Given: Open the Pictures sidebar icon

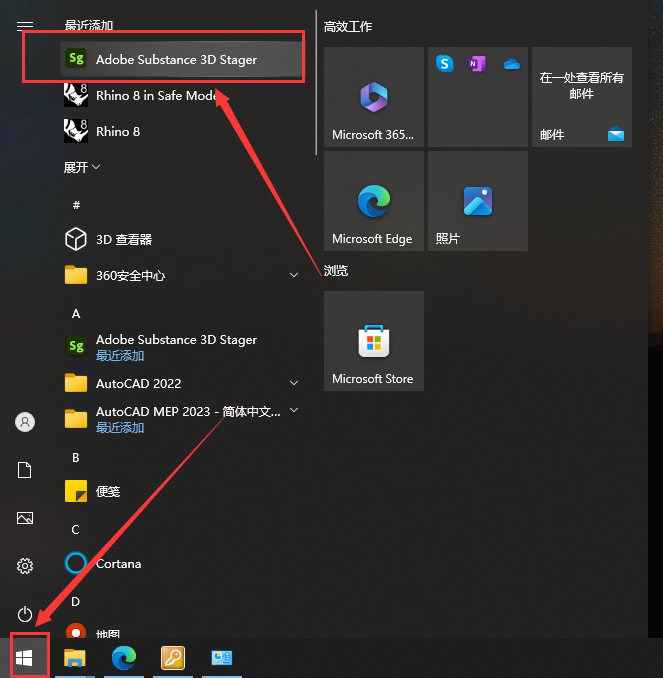Looking at the screenshot, I should (25, 518).
